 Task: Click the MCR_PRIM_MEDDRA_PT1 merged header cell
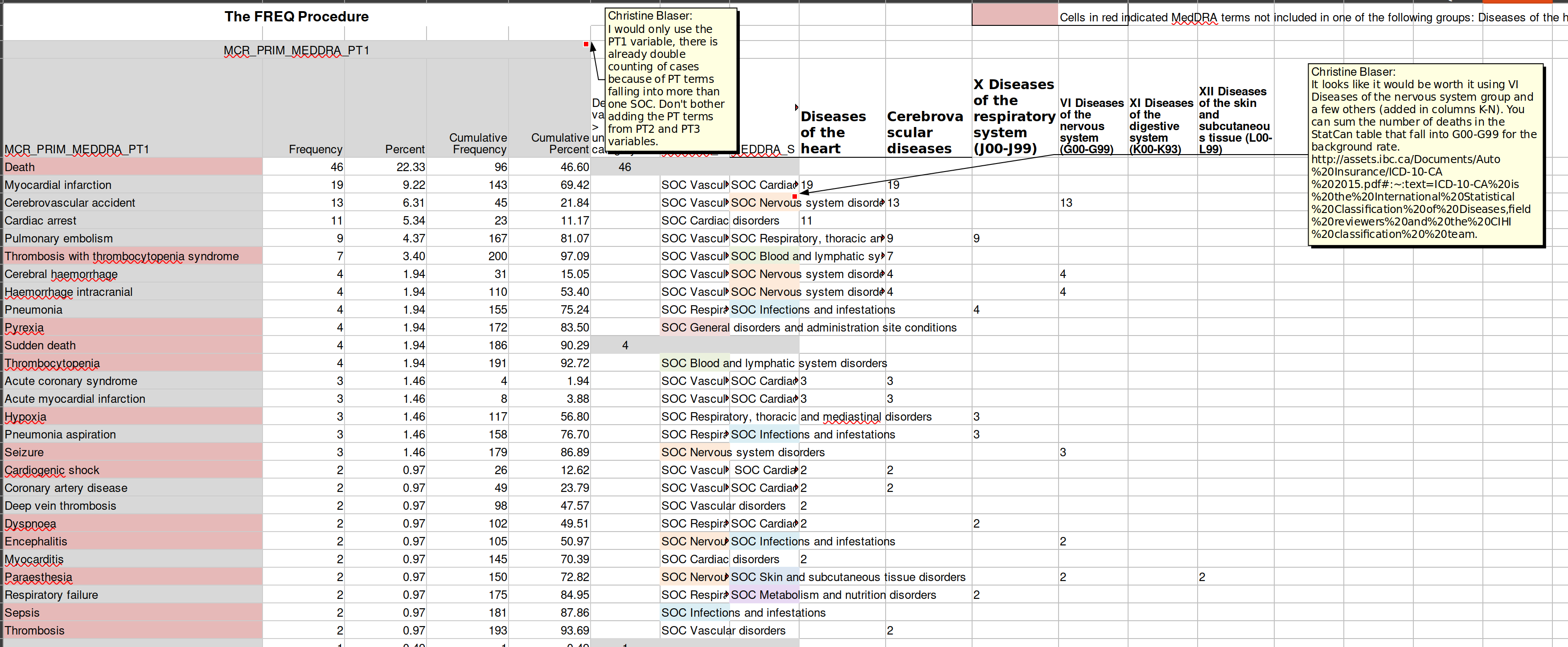pyautogui.click(x=296, y=50)
